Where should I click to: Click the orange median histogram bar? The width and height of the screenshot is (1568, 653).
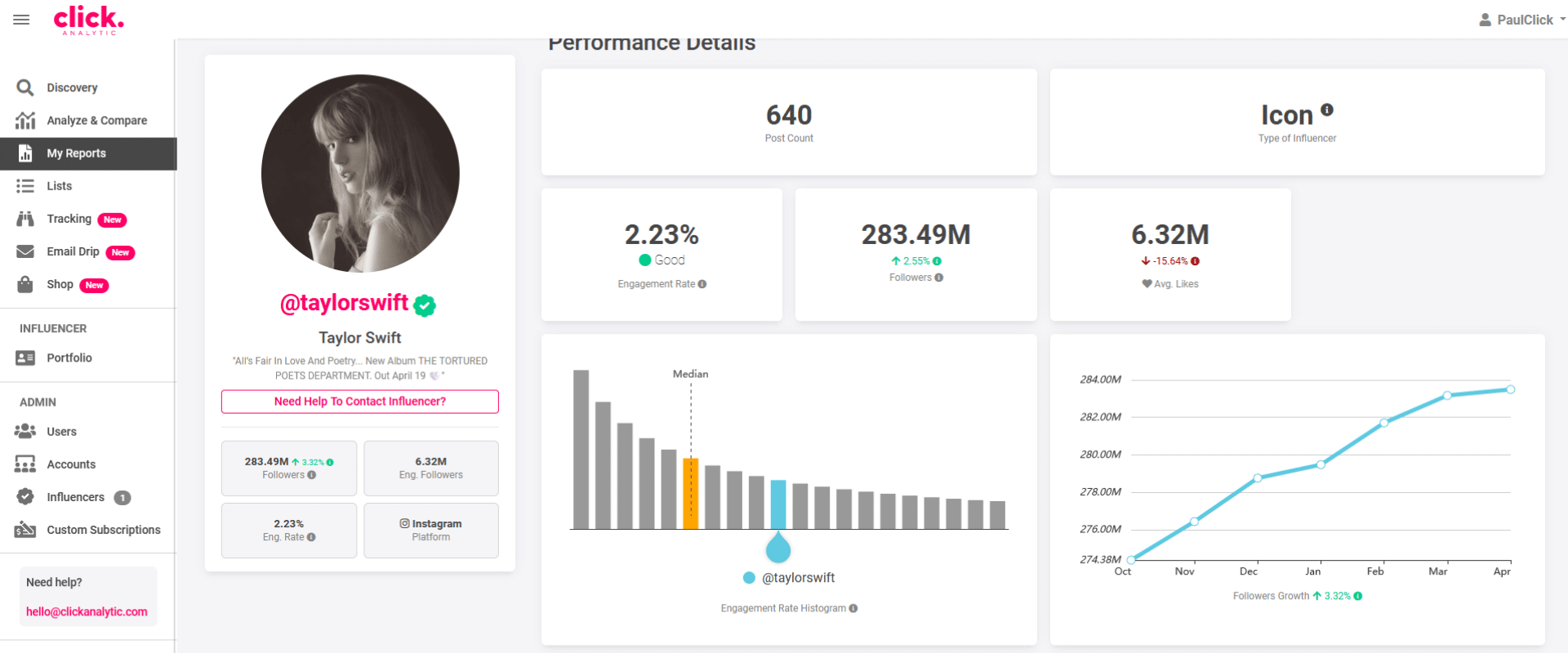click(x=691, y=494)
